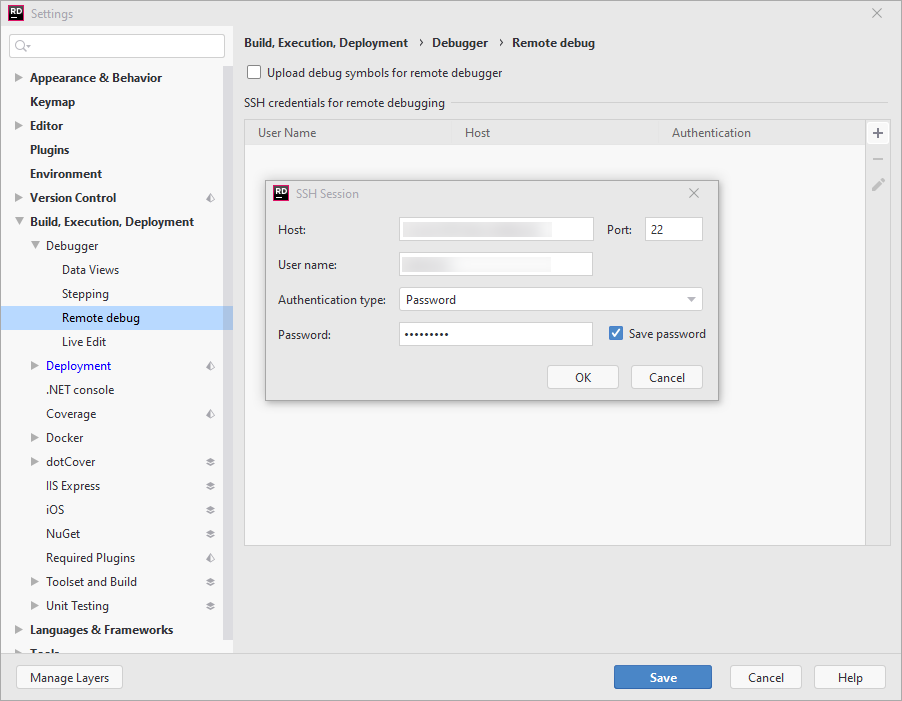Click the plugin icon beside dotCover

209,461
